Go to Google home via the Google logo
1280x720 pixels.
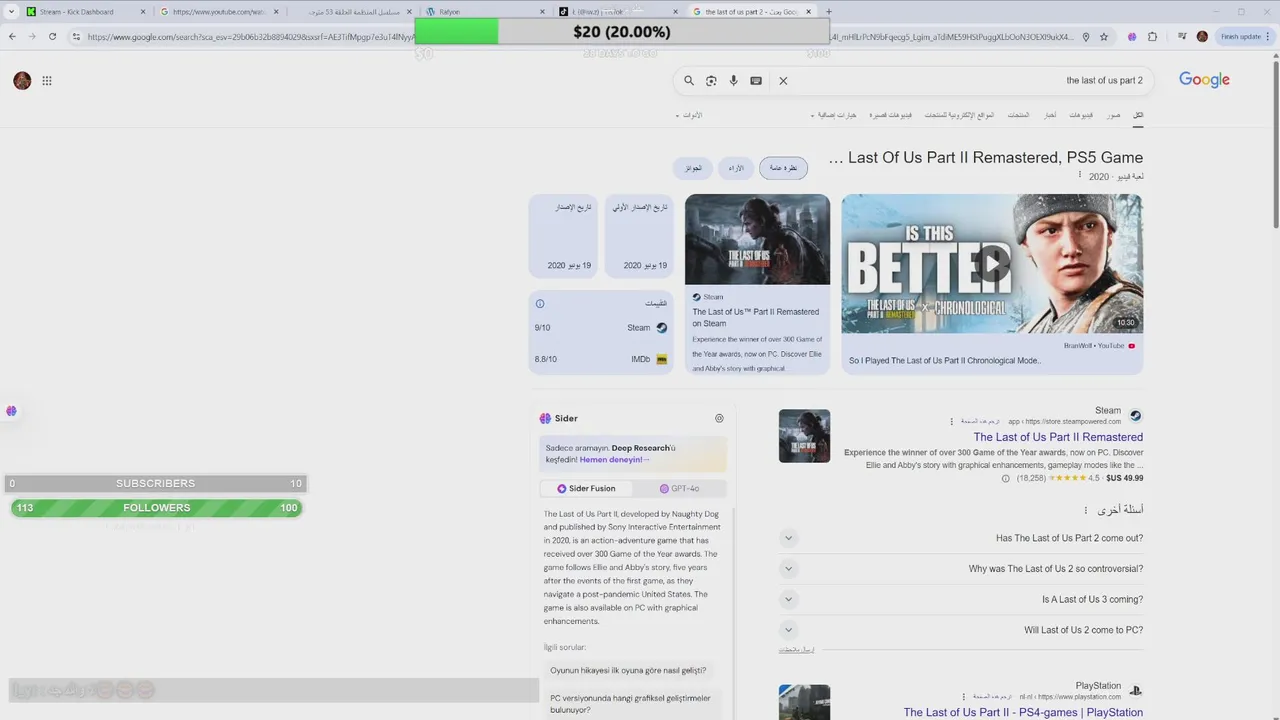click(1204, 80)
